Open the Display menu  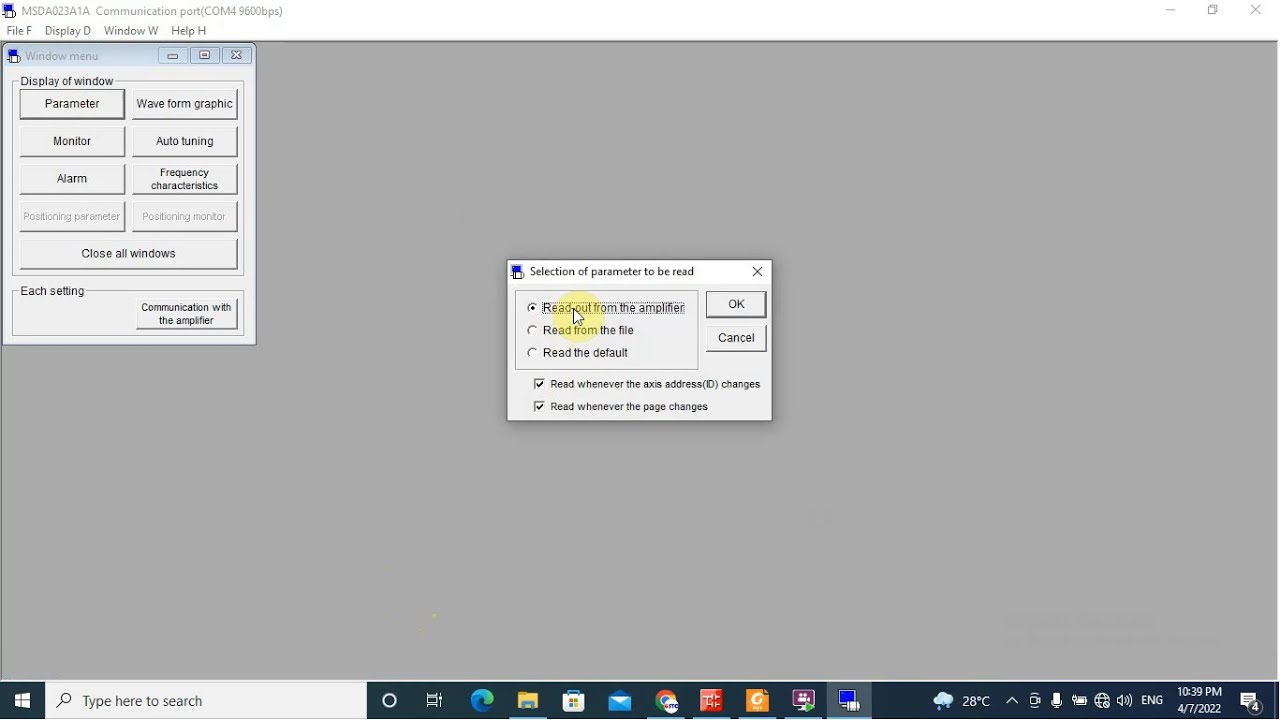pyautogui.click(x=68, y=31)
